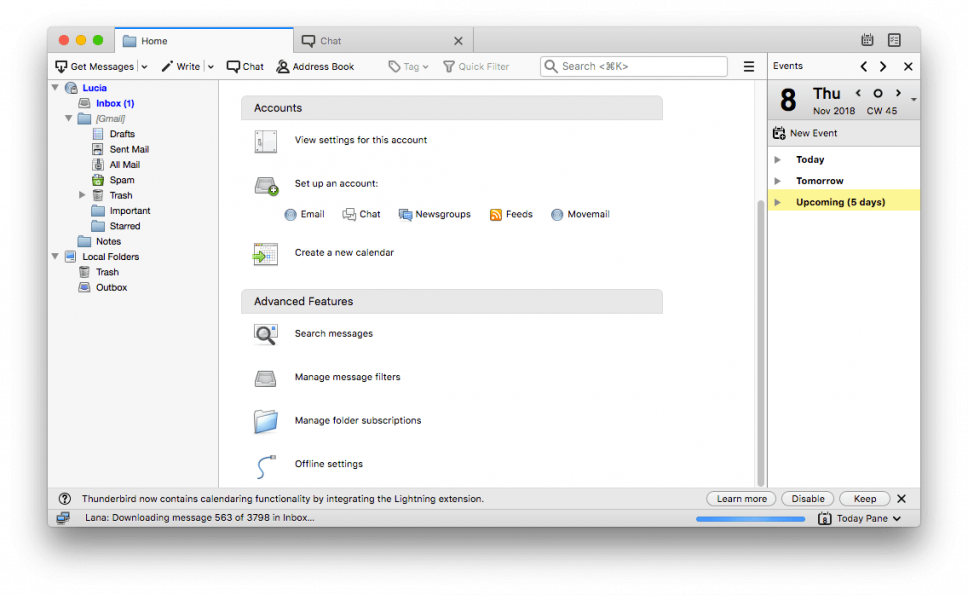Add a Feeds account
968x595 pixels.
(510, 213)
